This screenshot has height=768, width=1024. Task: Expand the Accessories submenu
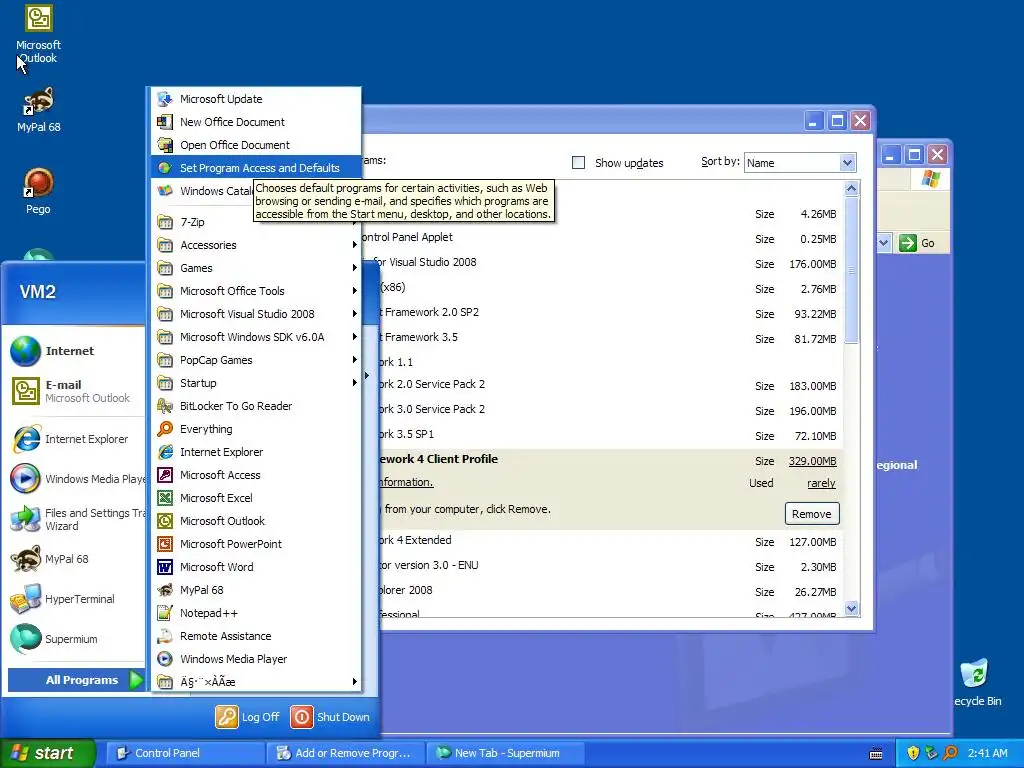pyautogui.click(x=255, y=245)
